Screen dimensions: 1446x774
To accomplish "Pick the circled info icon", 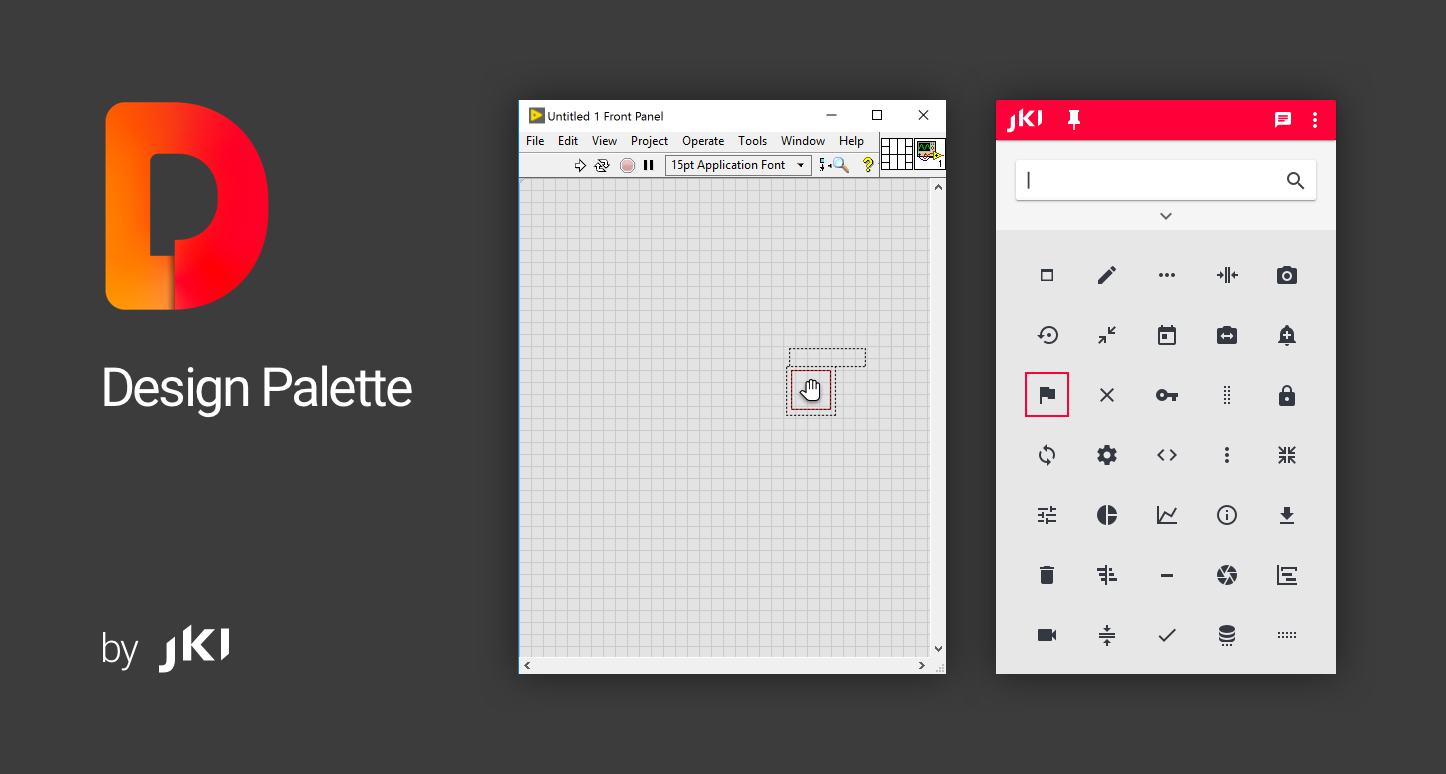I will [1227, 515].
